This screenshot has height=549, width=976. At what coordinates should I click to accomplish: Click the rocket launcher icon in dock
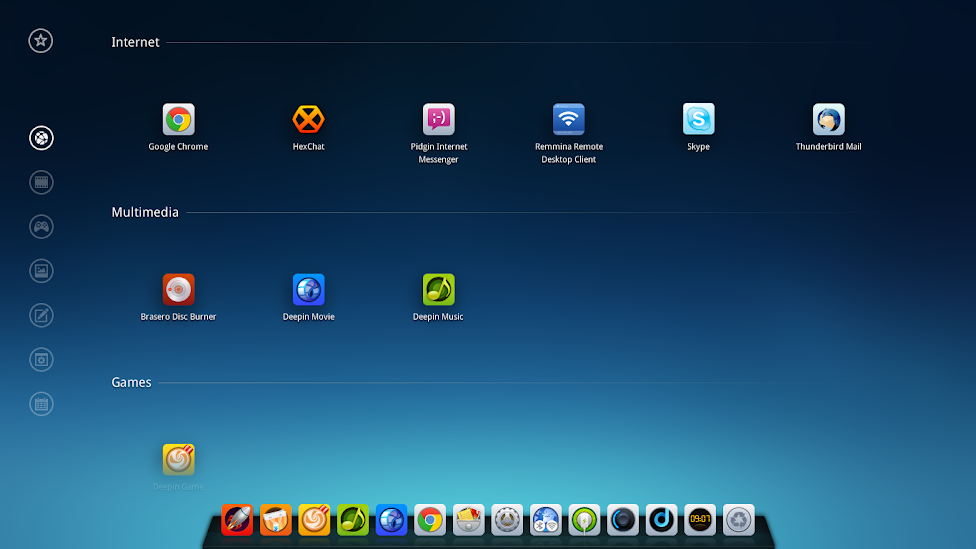[x=237, y=520]
